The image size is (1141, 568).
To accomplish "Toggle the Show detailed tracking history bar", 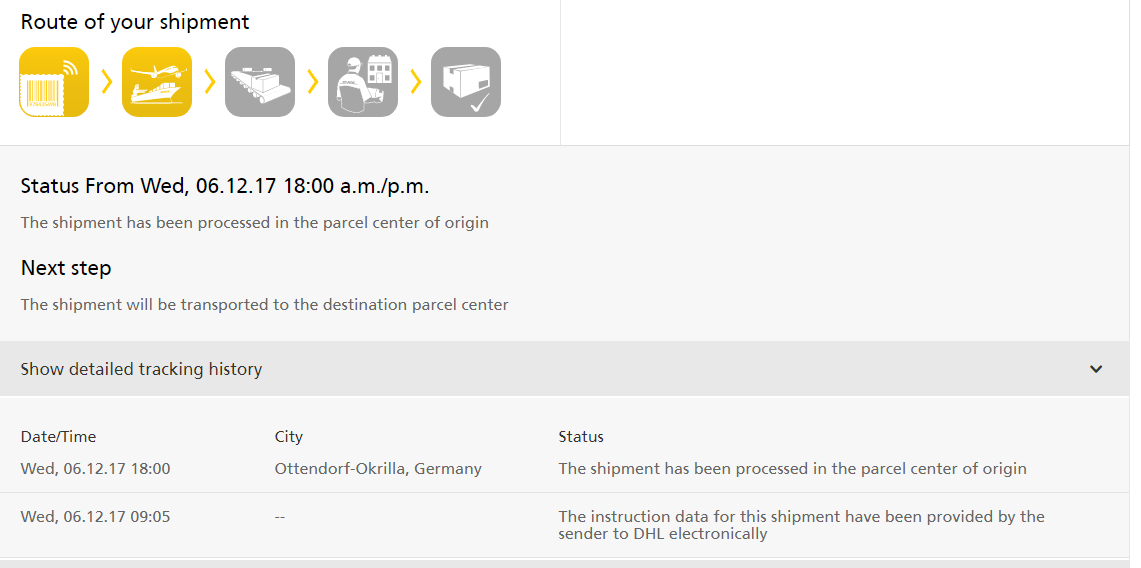I will (565, 369).
